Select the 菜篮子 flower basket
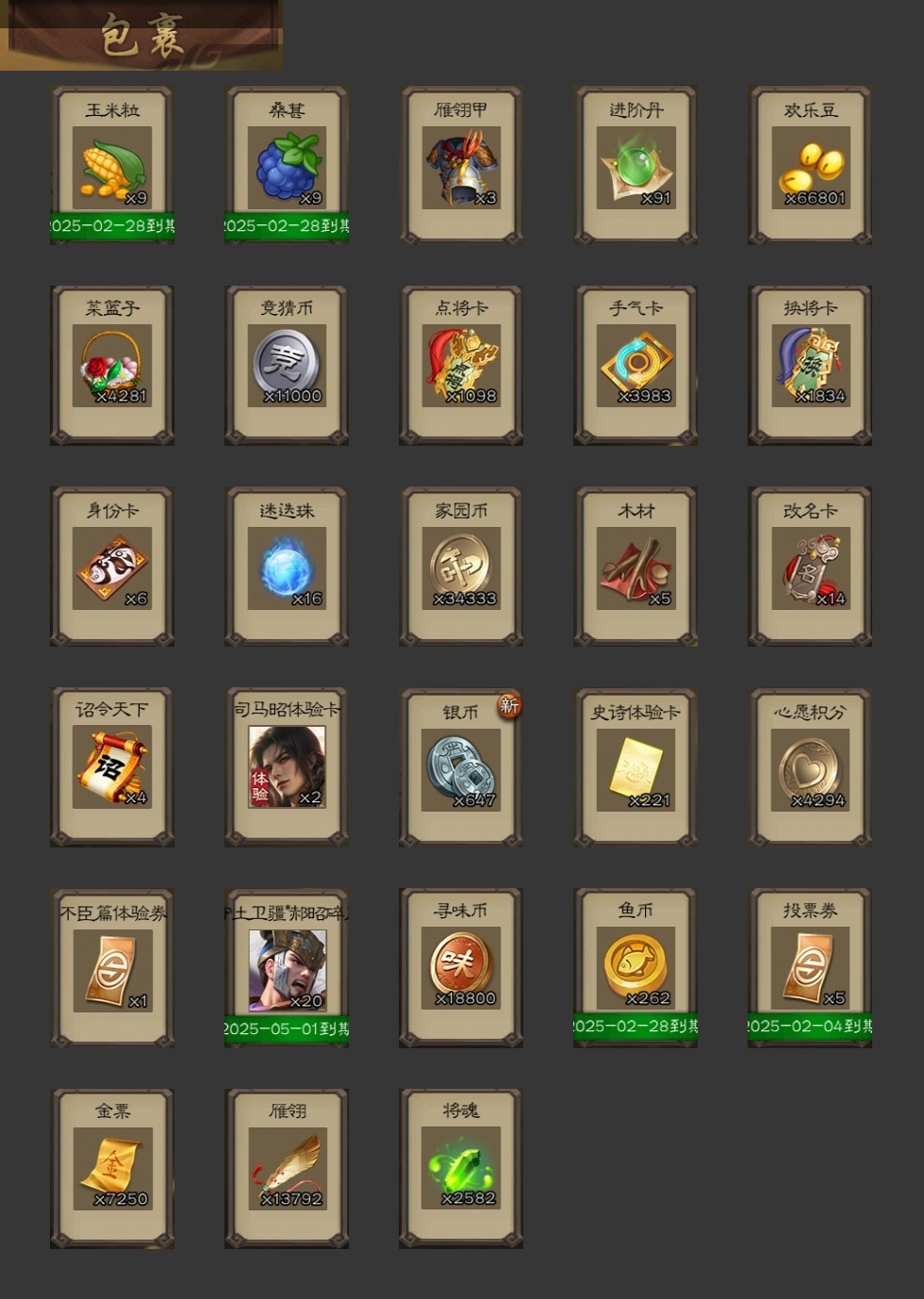The image size is (924, 1299). pos(112,366)
